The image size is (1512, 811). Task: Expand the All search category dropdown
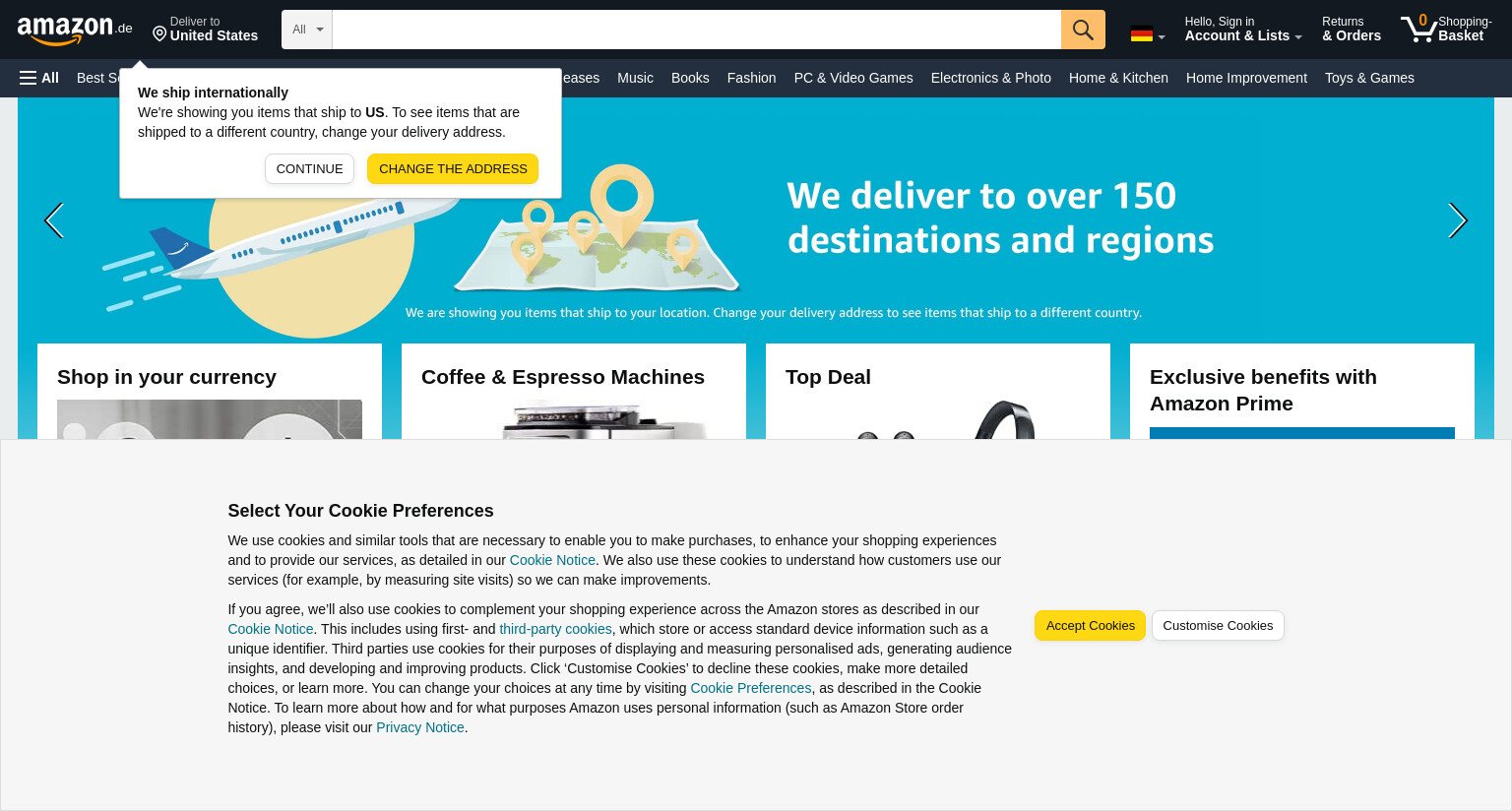[x=307, y=30]
